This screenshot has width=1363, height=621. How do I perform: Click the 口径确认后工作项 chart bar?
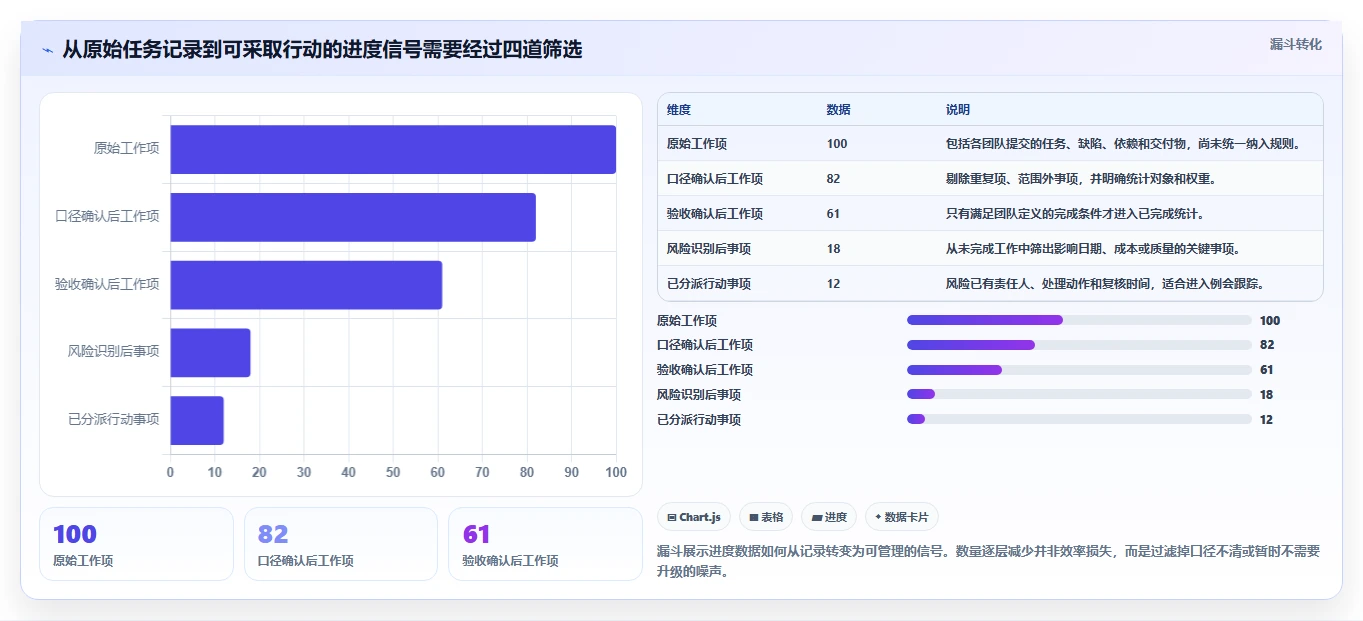pos(353,217)
